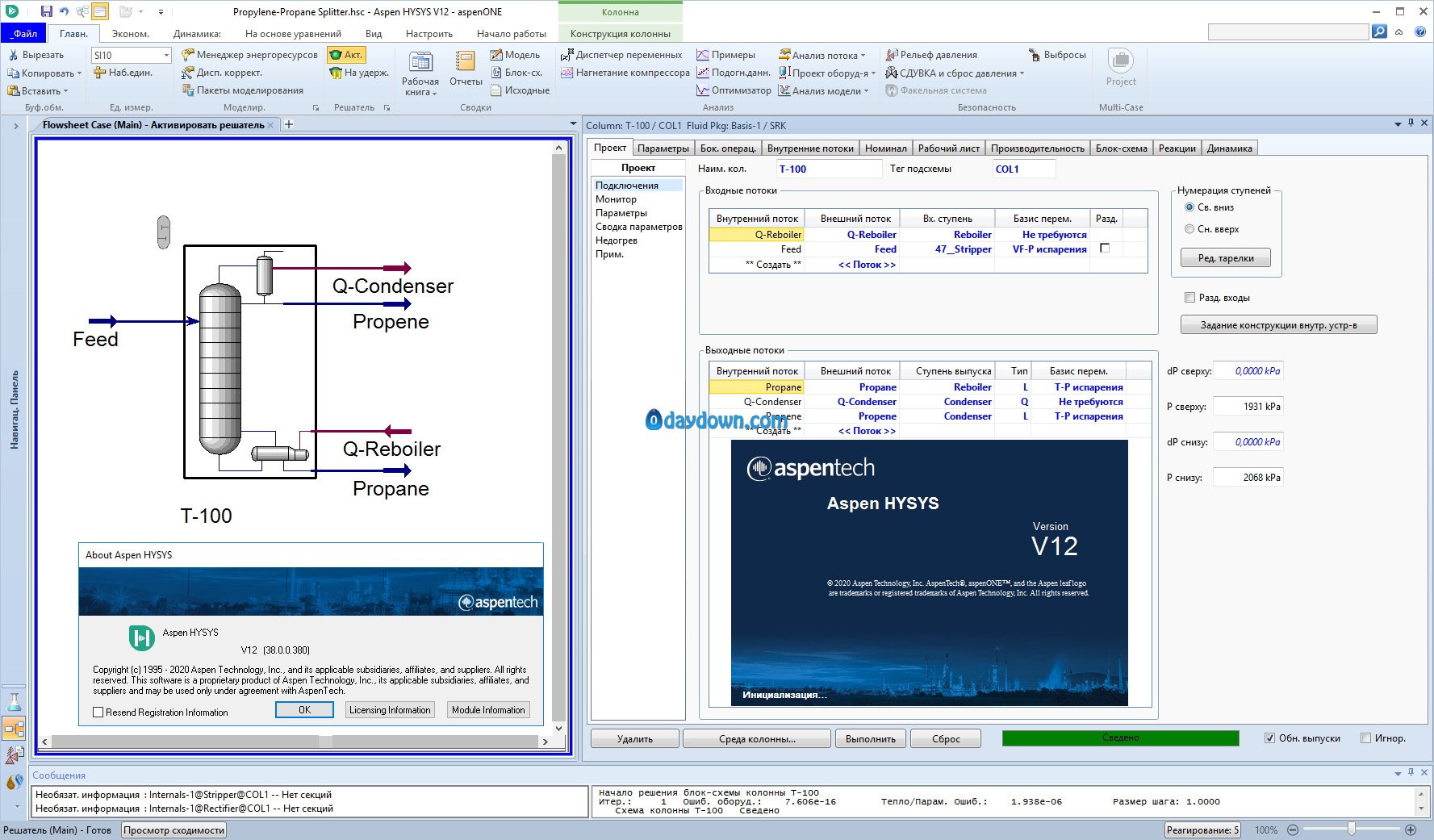Image resolution: width=1434 pixels, height=840 pixels.
Task: Open the Energy Stream Manager (Менеджер энергоресурсов)
Action: click(x=249, y=55)
